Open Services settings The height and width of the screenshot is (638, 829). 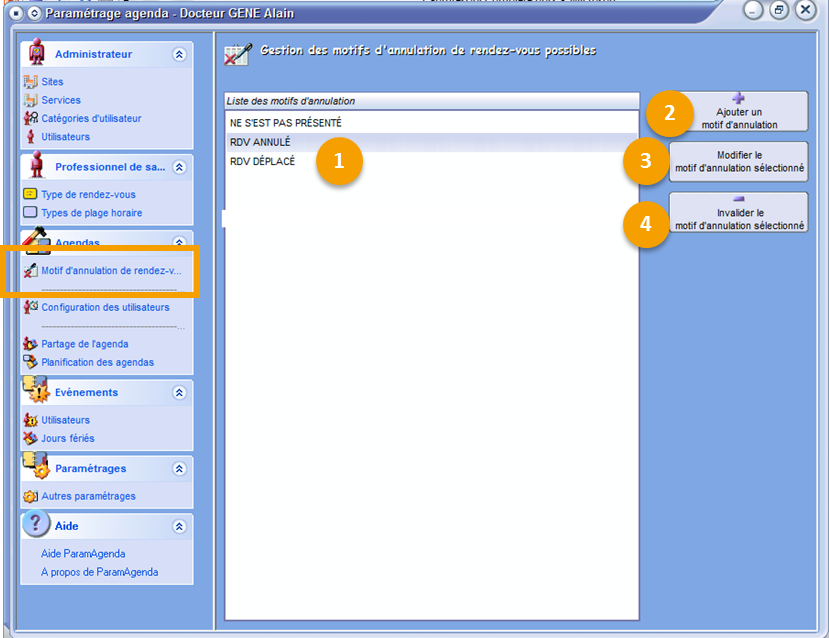tap(61, 100)
